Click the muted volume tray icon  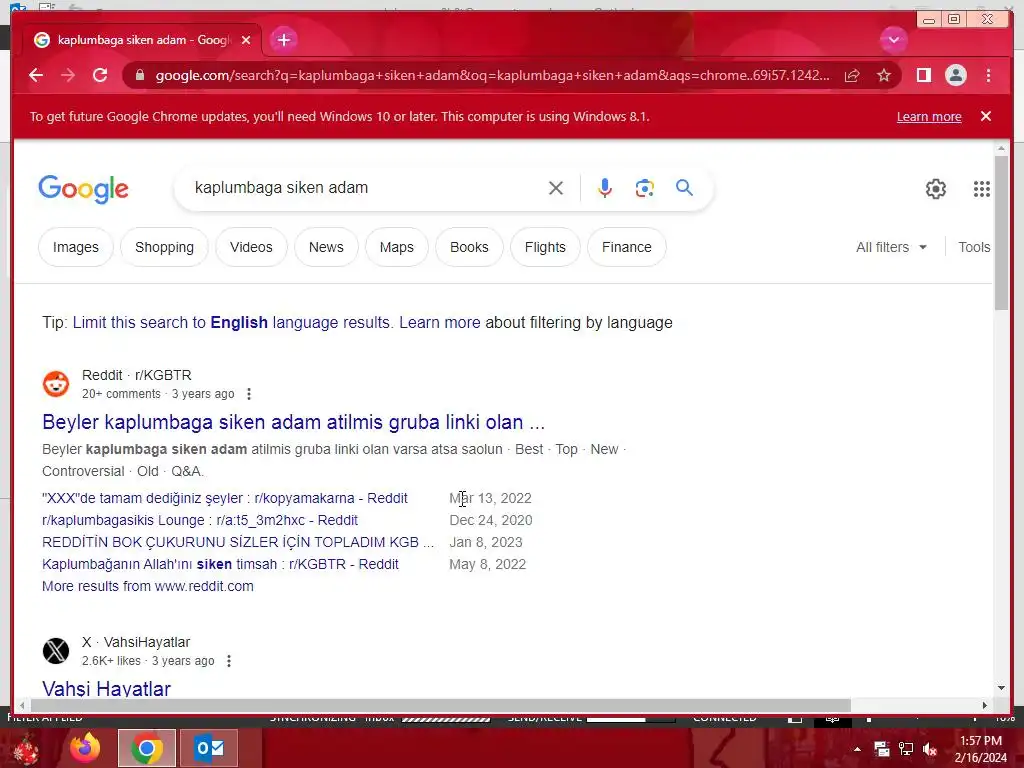point(930,749)
